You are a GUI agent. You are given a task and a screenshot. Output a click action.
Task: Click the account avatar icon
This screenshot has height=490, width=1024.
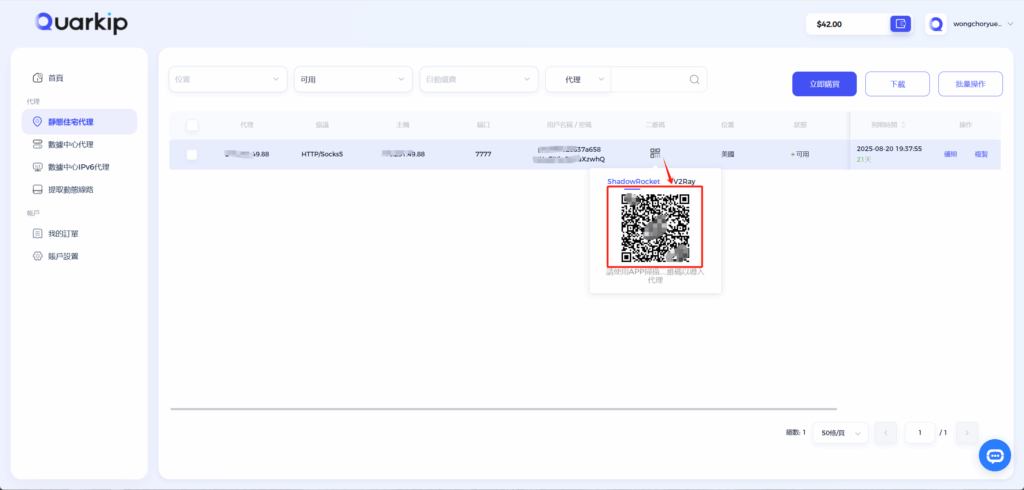click(936, 24)
